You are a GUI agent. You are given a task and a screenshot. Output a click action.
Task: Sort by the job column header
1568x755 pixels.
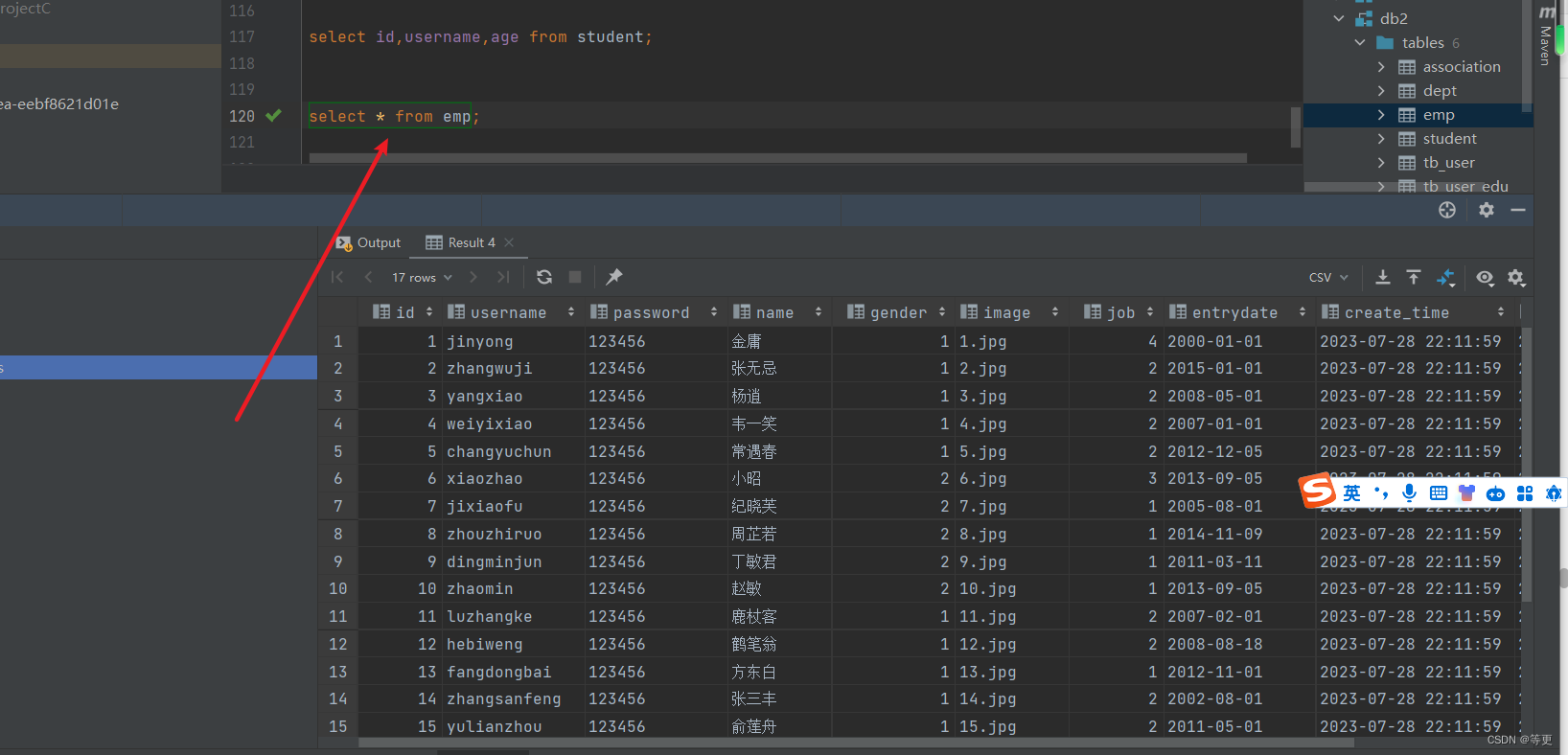[x=1118, y=312]
